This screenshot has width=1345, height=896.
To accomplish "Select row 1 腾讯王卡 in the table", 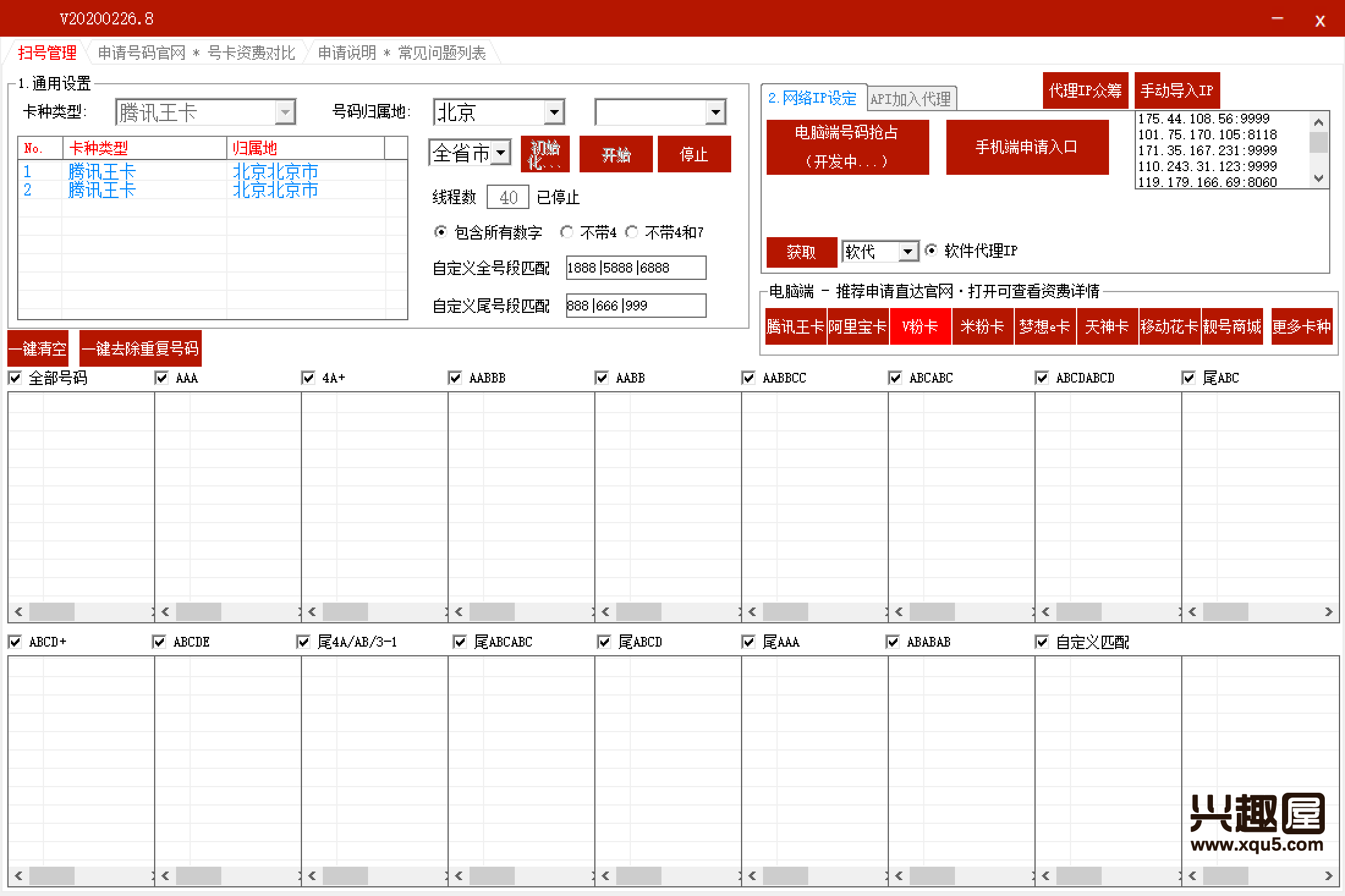I will pos(212,171).
